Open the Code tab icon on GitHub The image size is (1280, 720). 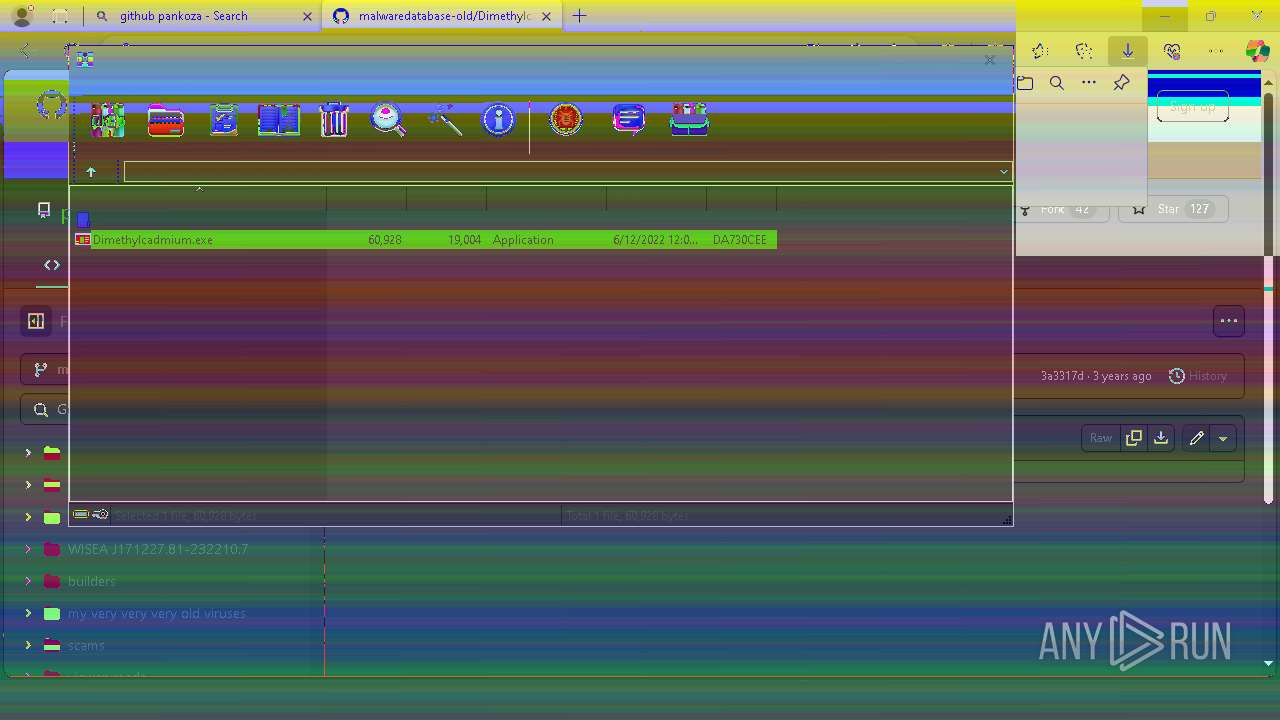[52, 265]
